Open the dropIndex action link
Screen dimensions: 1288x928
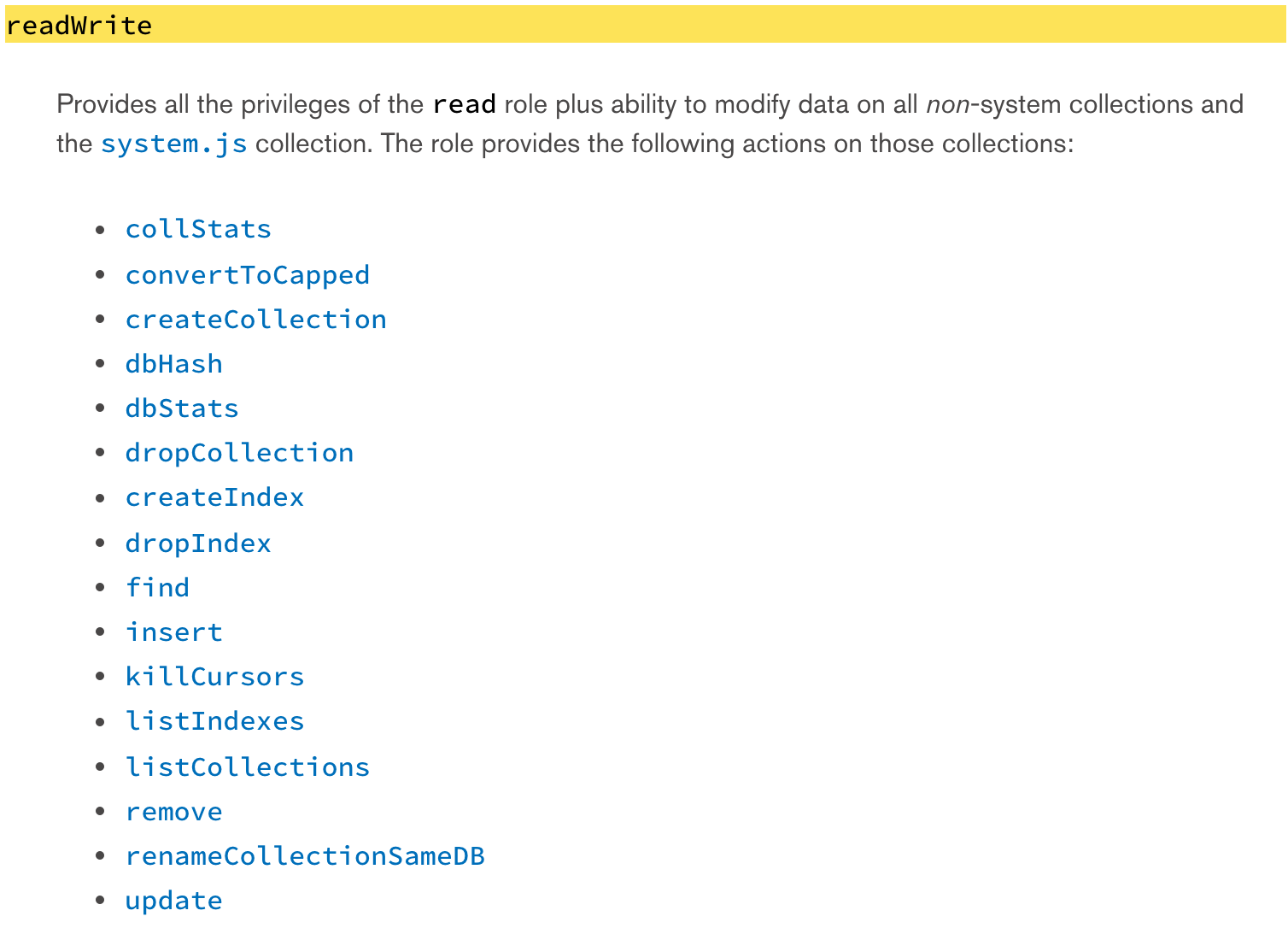pos(198,543)
